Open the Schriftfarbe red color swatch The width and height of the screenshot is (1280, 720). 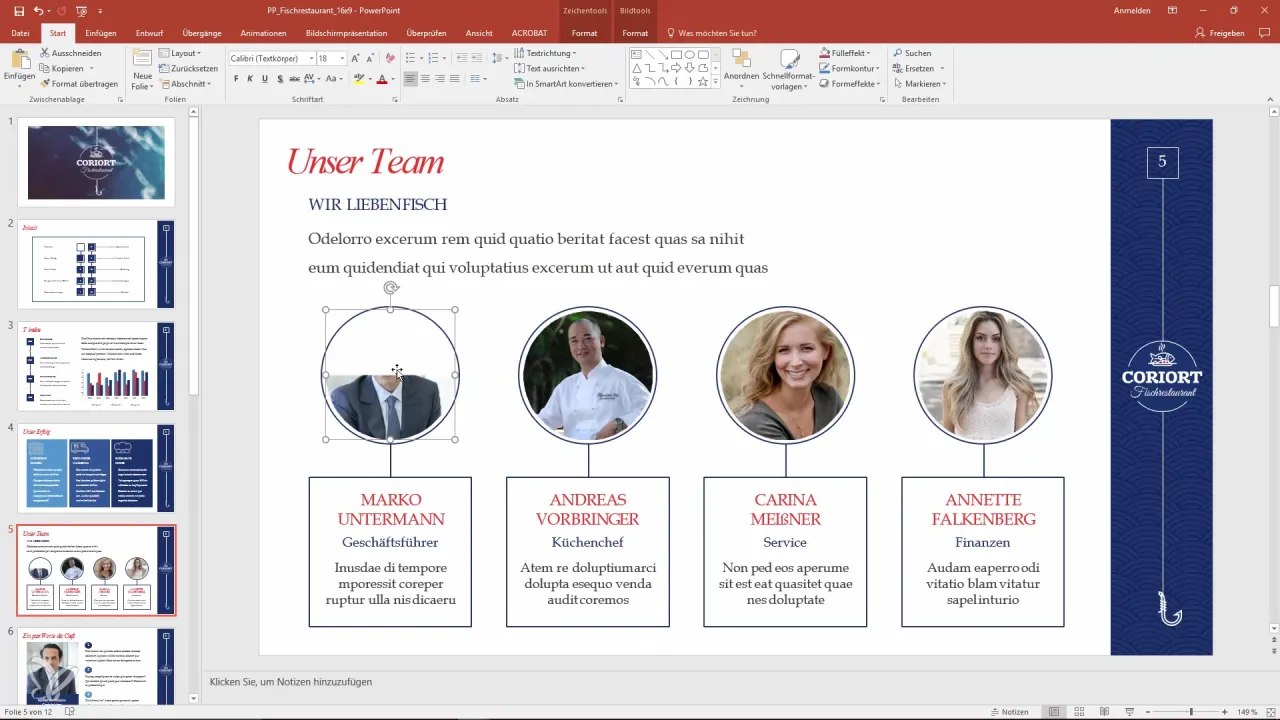pos(382,79)
